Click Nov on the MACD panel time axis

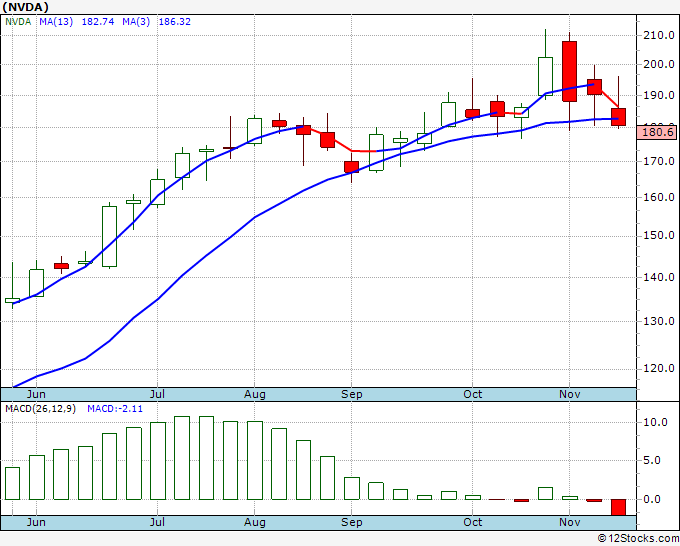pos(569,522)
